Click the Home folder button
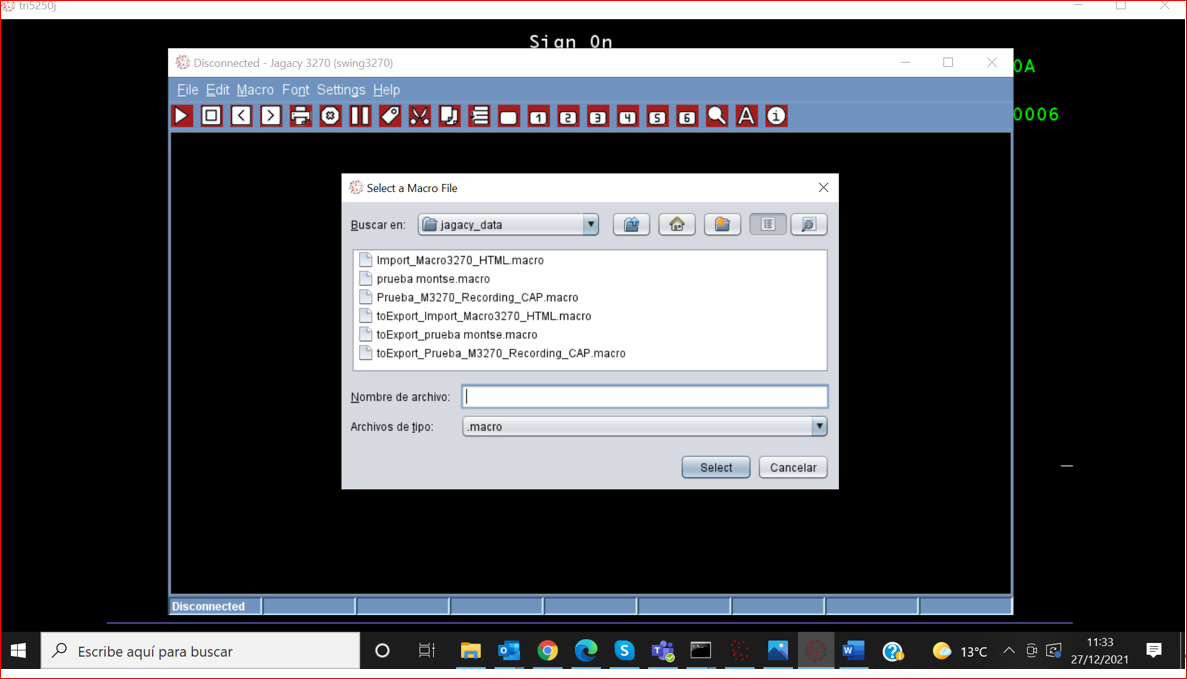1187x679 pixels. coord(677,225)
